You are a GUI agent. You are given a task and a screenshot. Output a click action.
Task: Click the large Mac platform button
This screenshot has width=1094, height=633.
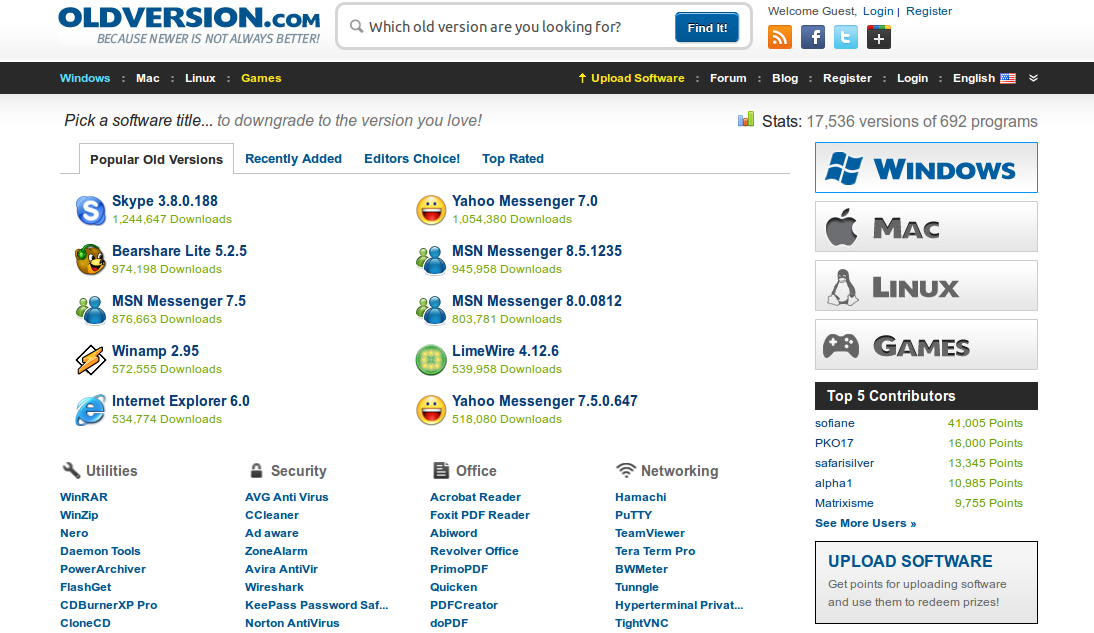coord(926,226)
